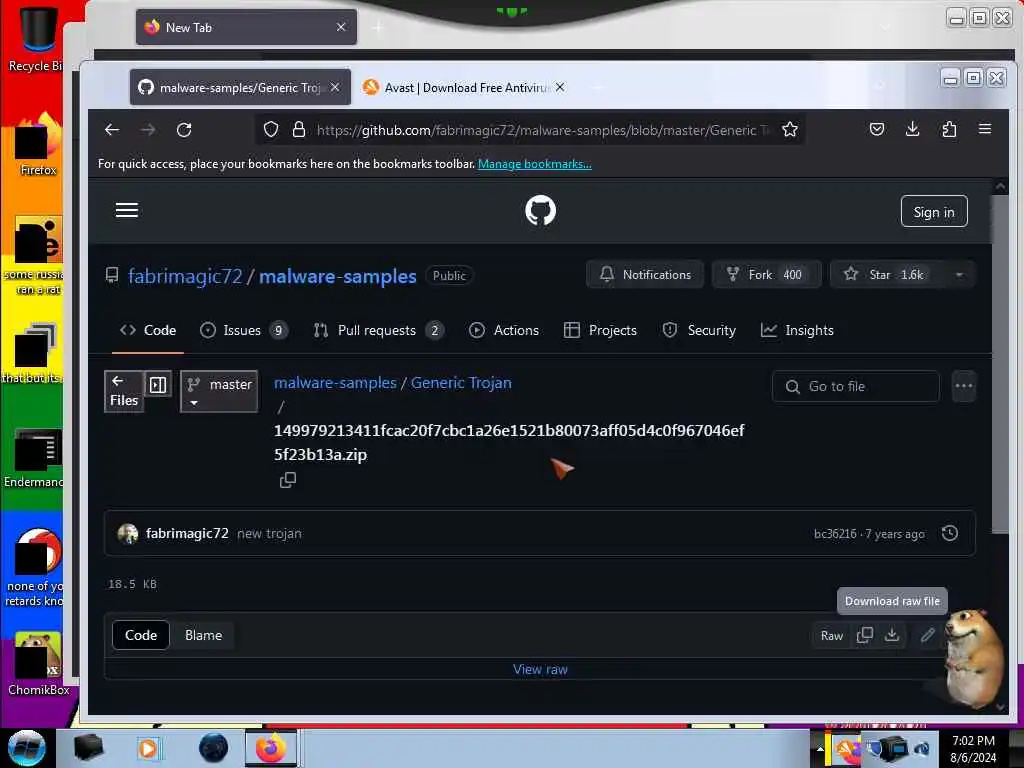
Task: Click the Raw button
Action: click(x=831, y=635)
